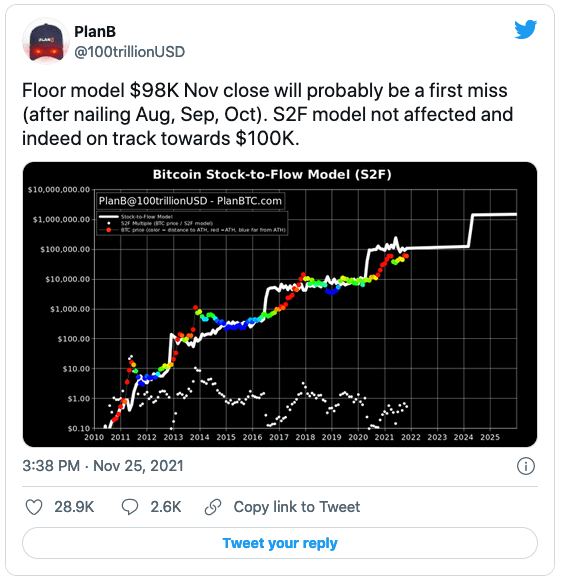Open the Stock-to-Flow chart image
This screenshot has height=582, width=561.
coord(280,304)
